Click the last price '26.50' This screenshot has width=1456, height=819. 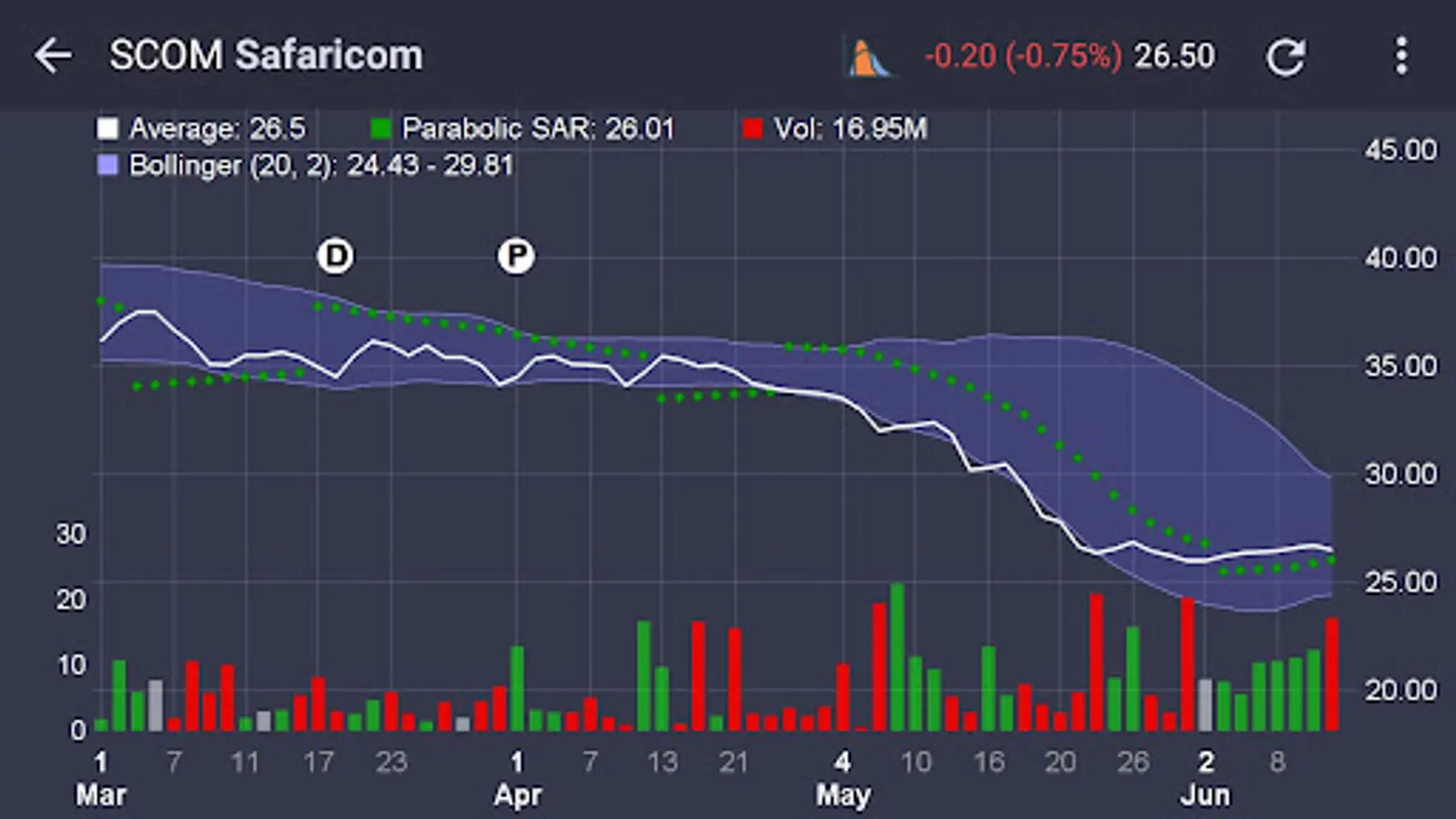[x=1174, y=56]
